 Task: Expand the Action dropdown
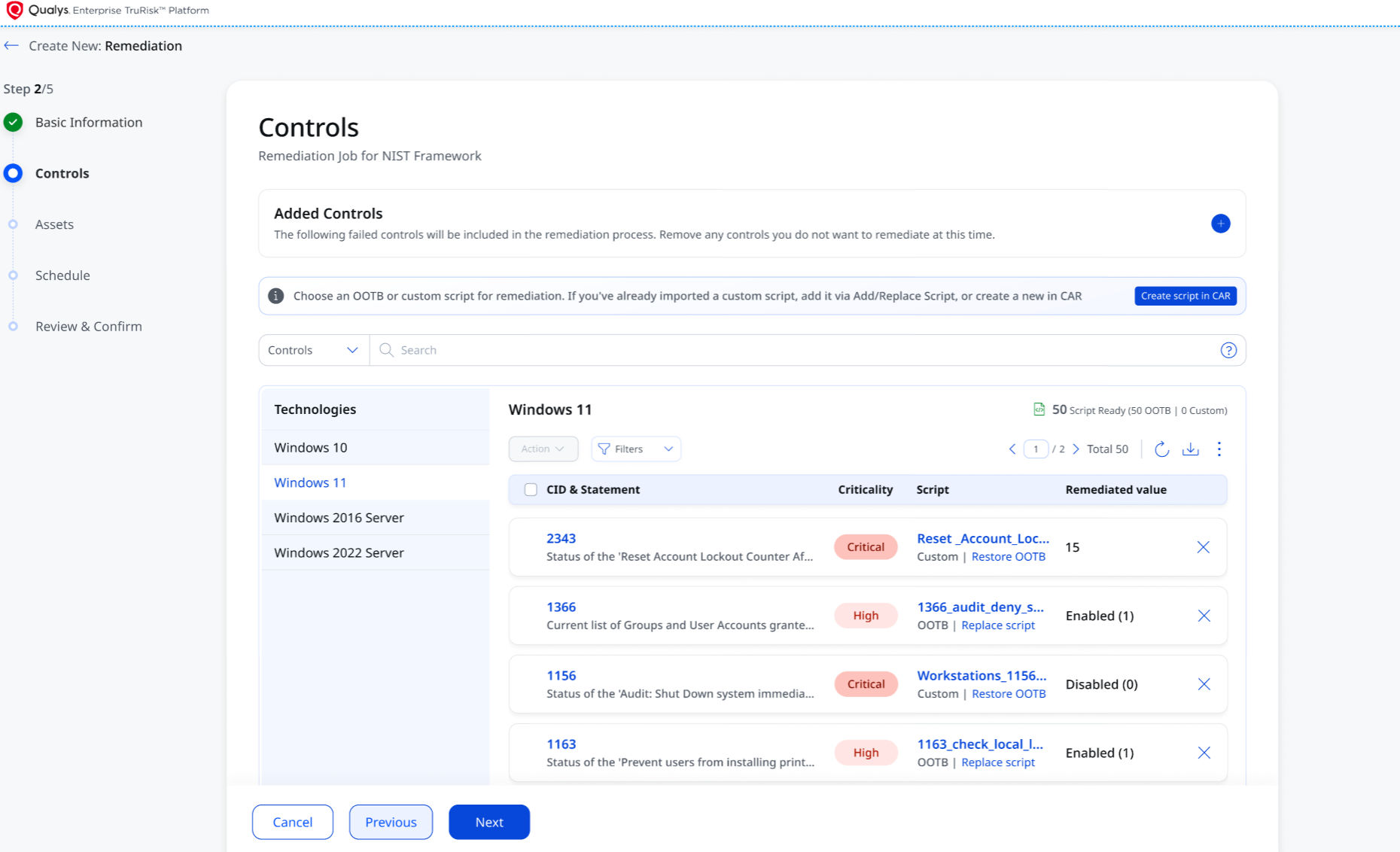pos(543,449)
